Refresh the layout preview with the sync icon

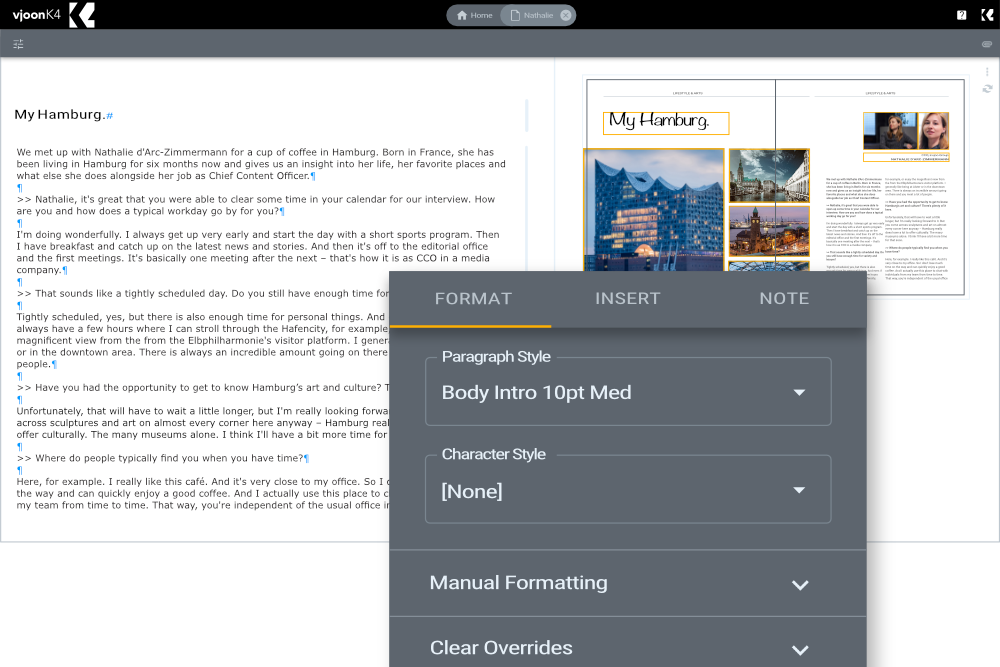pos(987,88)
